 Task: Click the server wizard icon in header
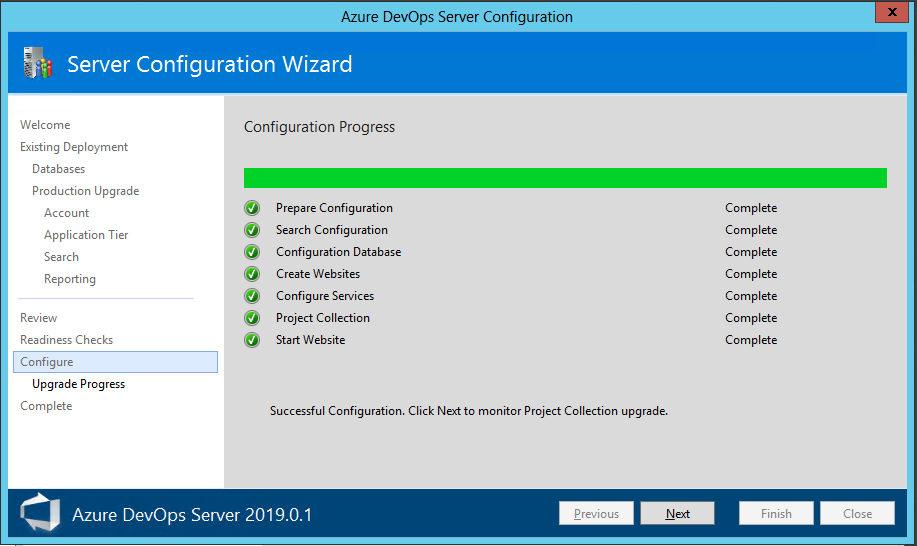point(36,65)
